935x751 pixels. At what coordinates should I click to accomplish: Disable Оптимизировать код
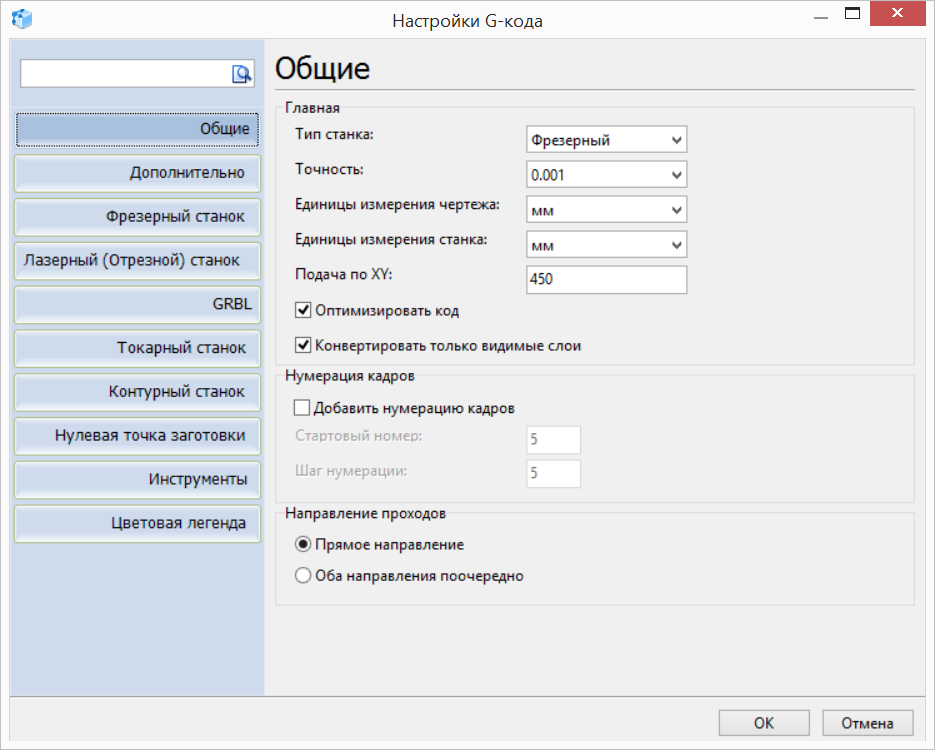coord(303,310)
